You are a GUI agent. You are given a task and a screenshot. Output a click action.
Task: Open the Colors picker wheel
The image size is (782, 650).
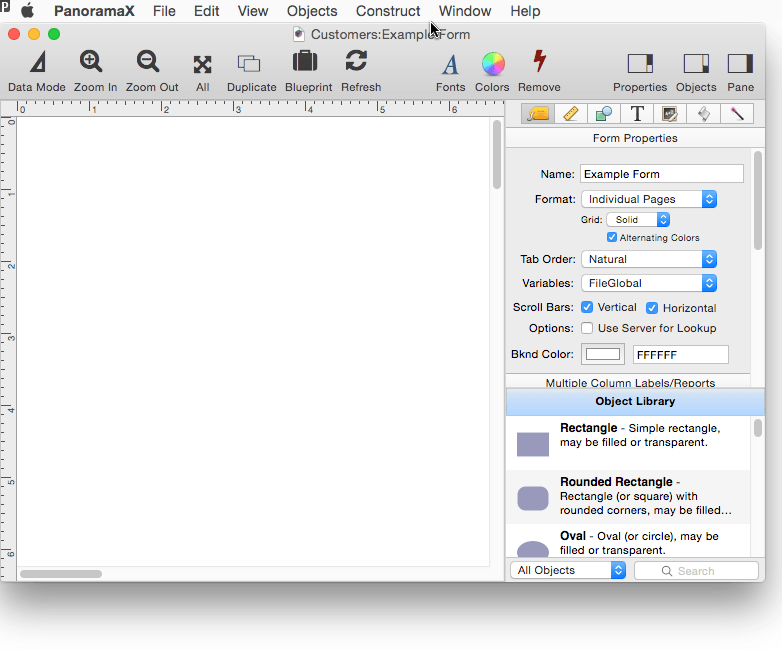click(493, 64)
